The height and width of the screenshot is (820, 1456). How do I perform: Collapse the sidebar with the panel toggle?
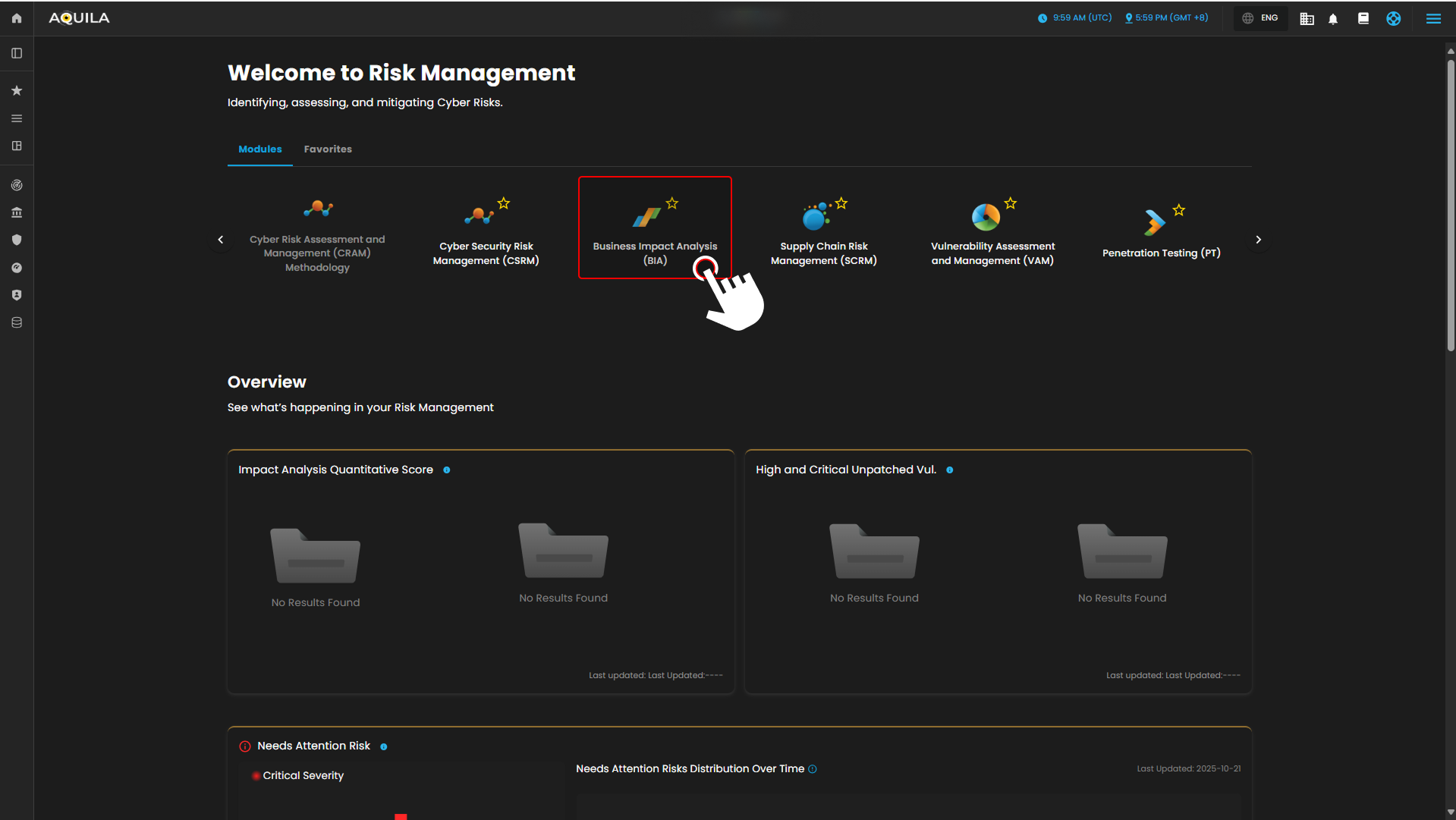[x=17, y=53]
